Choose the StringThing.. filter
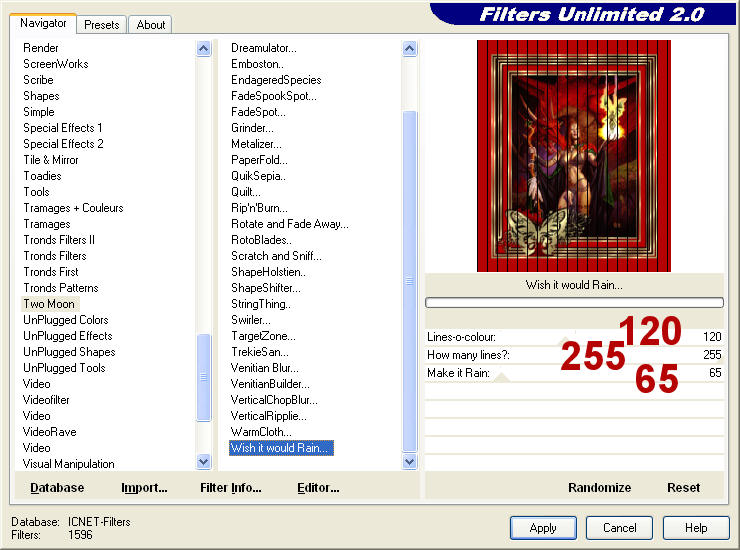 [x=261, y=304]
